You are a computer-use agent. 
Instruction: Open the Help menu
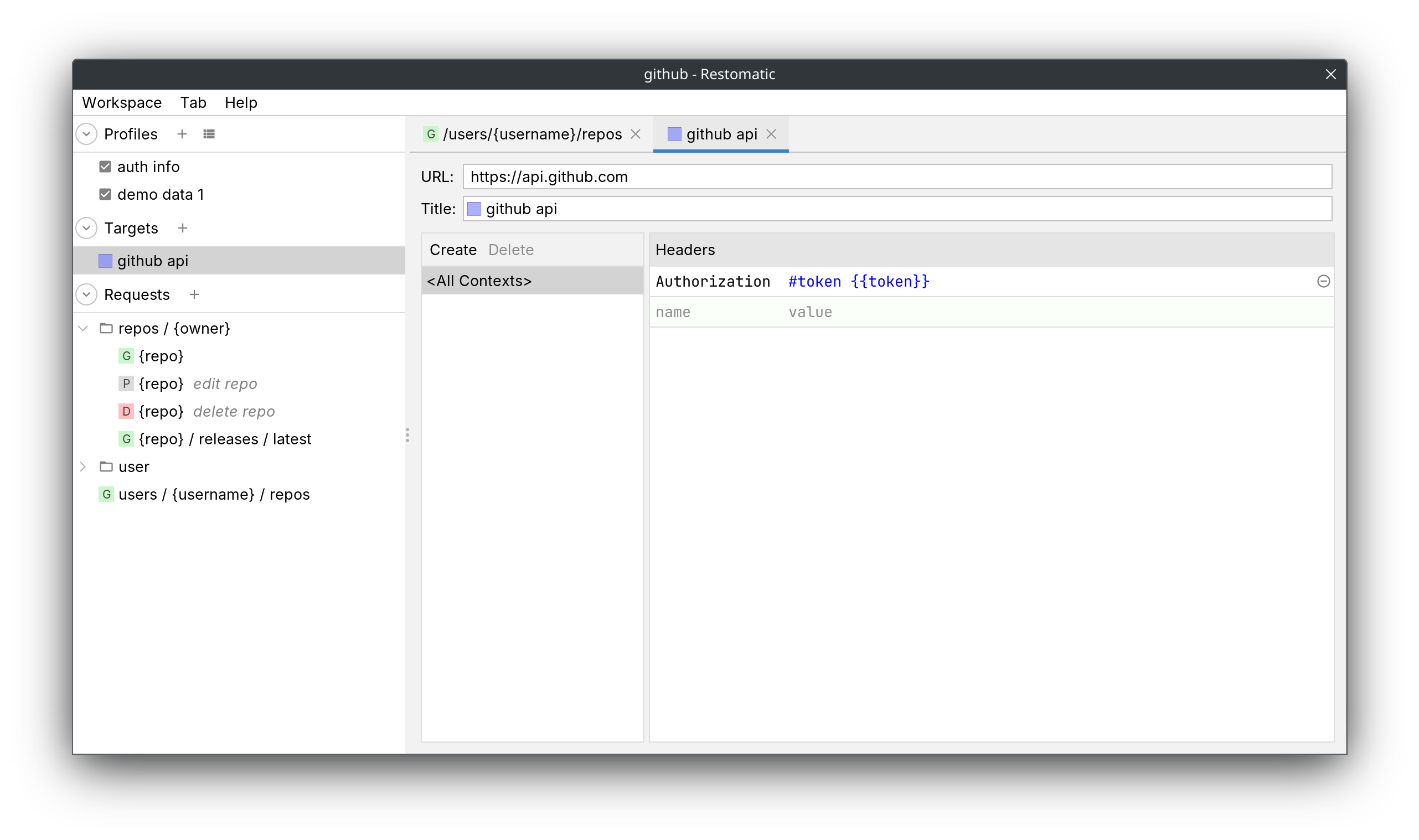click(x=241, y=102)
